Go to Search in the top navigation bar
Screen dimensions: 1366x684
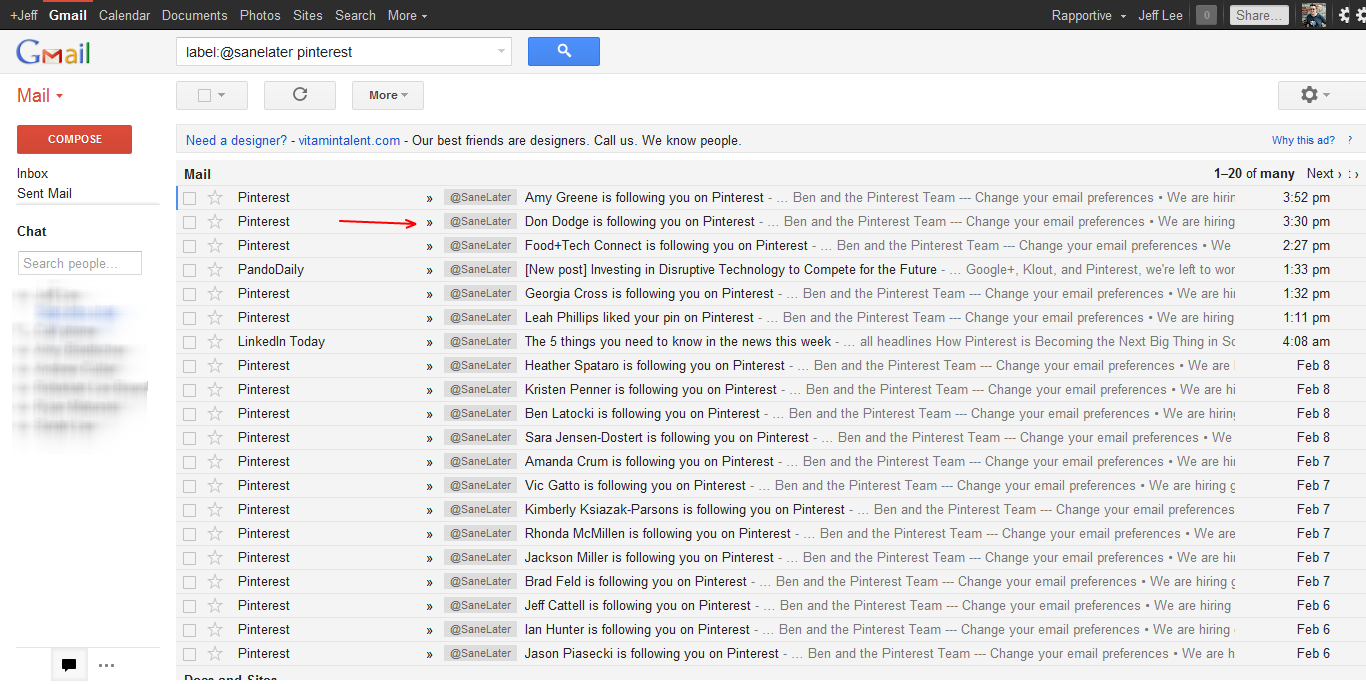355,15
